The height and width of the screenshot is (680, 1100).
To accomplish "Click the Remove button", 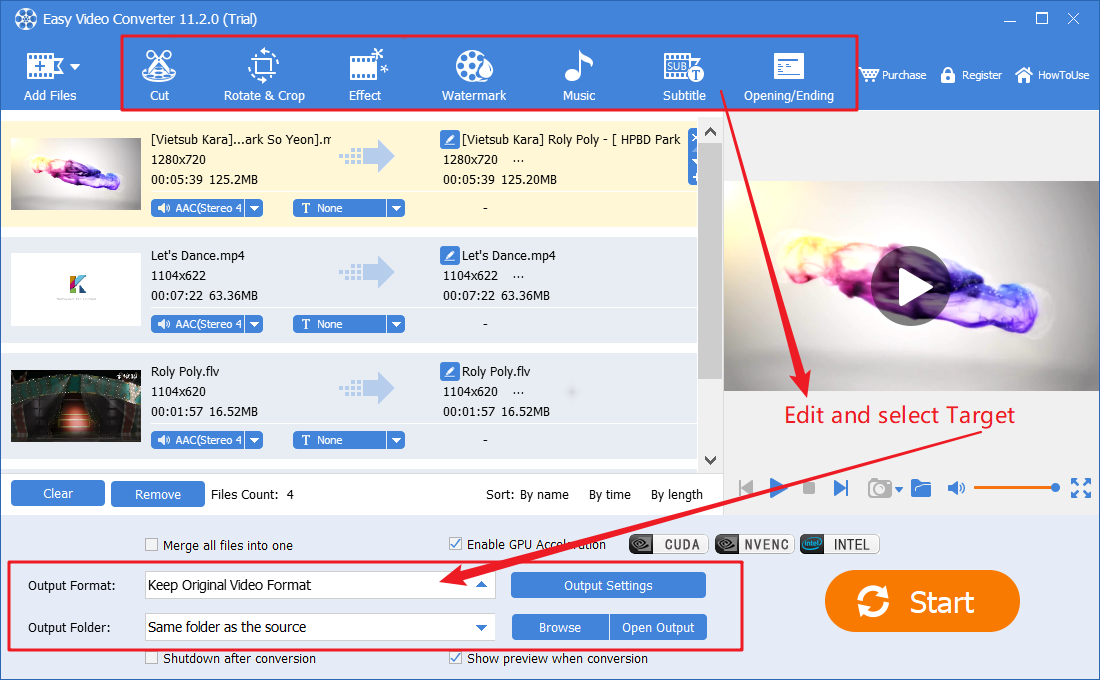I will pyautogui.click(x=158, y=494).
